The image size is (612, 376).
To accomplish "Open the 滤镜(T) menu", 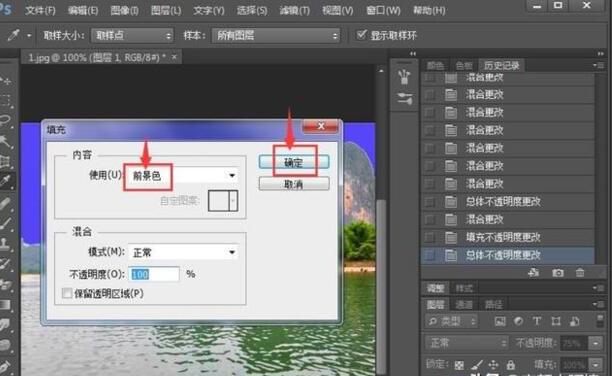I will (x=295, y=10).
